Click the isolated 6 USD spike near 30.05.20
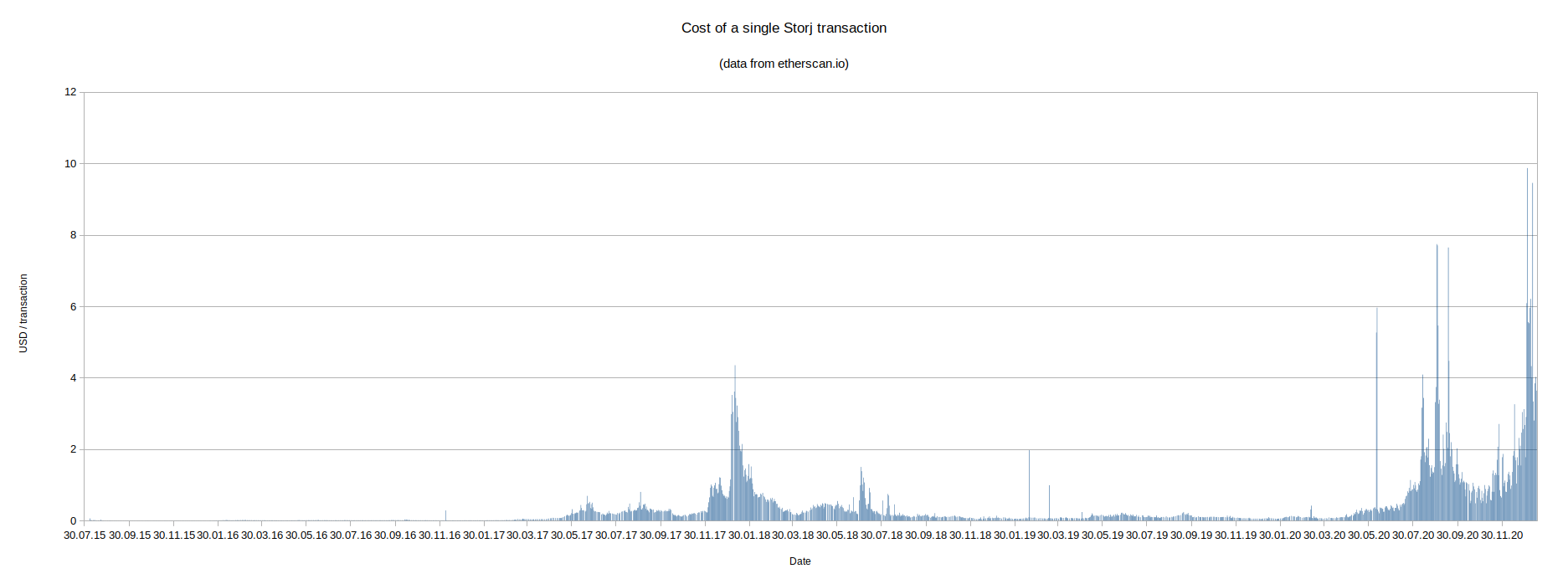This screenshot has height=584, width=1568. click(x=1376, y=414)
